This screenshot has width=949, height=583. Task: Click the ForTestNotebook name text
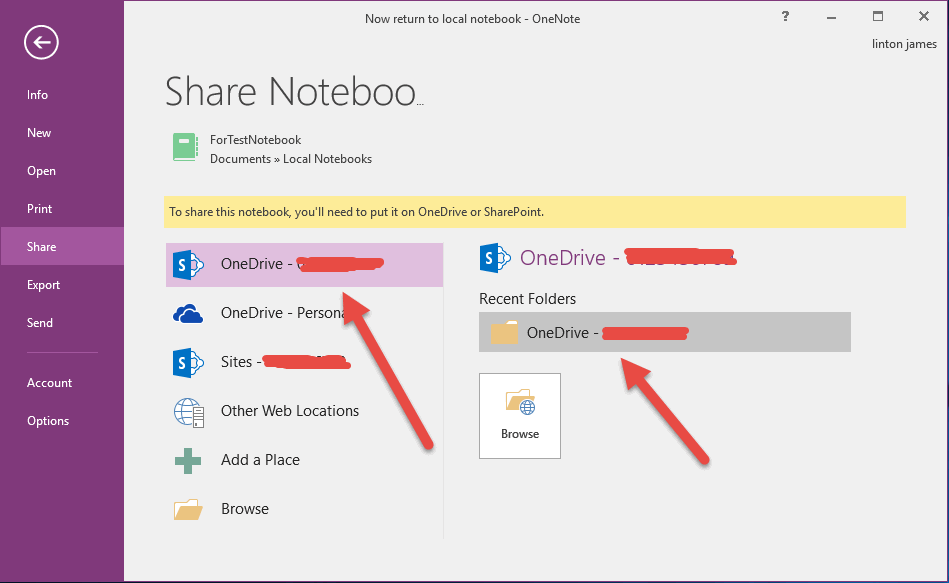[255, 140]
